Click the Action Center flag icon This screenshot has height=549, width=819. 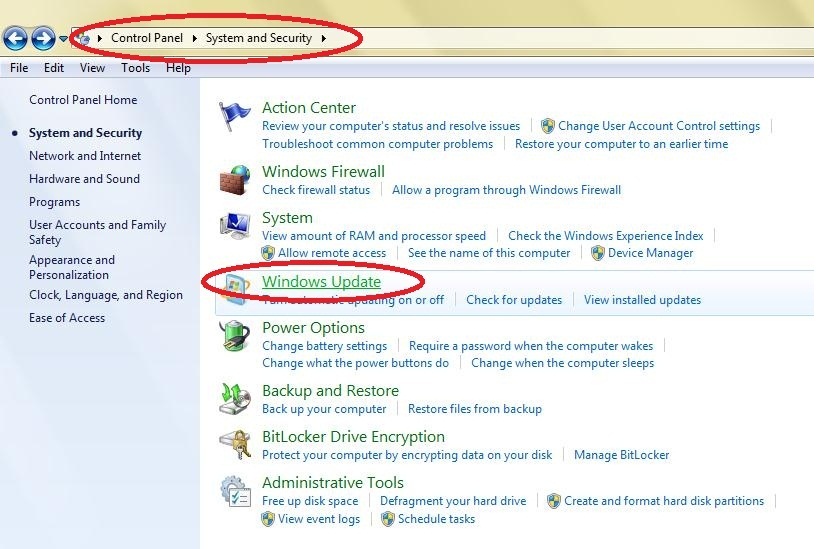click(x=234, y=116)
